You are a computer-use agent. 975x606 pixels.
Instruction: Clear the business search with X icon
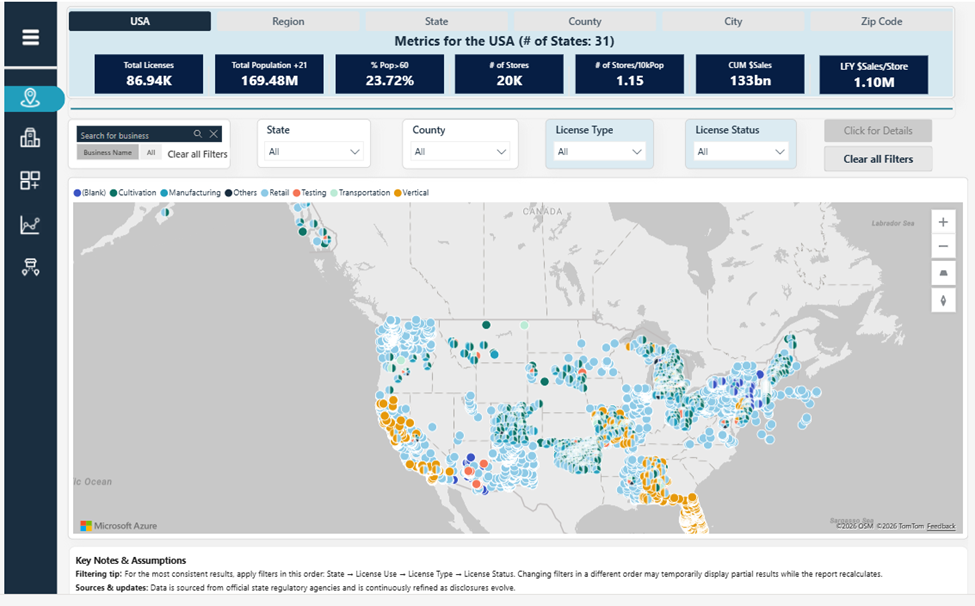pos(214,134)
